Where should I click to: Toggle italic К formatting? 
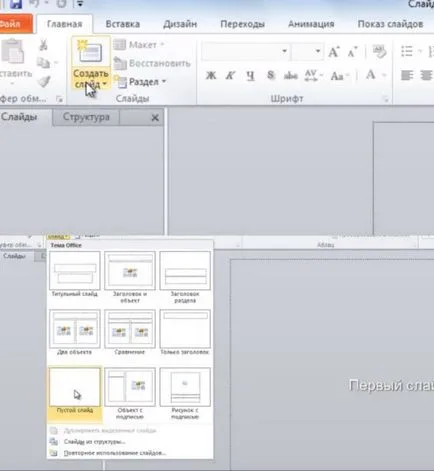[230, 76]
